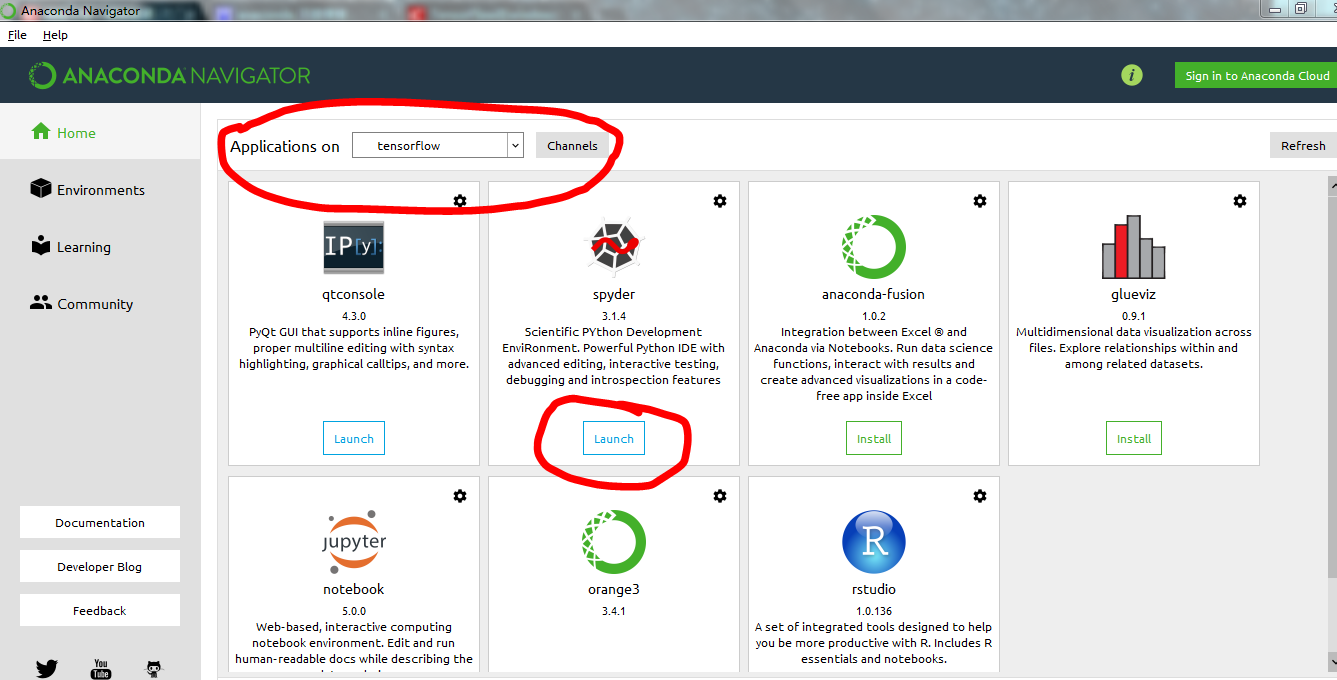The width and height of the screenshot is (1337, 680).
Task: Open gear options on anaconda-fusion card
Action: point(980,201)
